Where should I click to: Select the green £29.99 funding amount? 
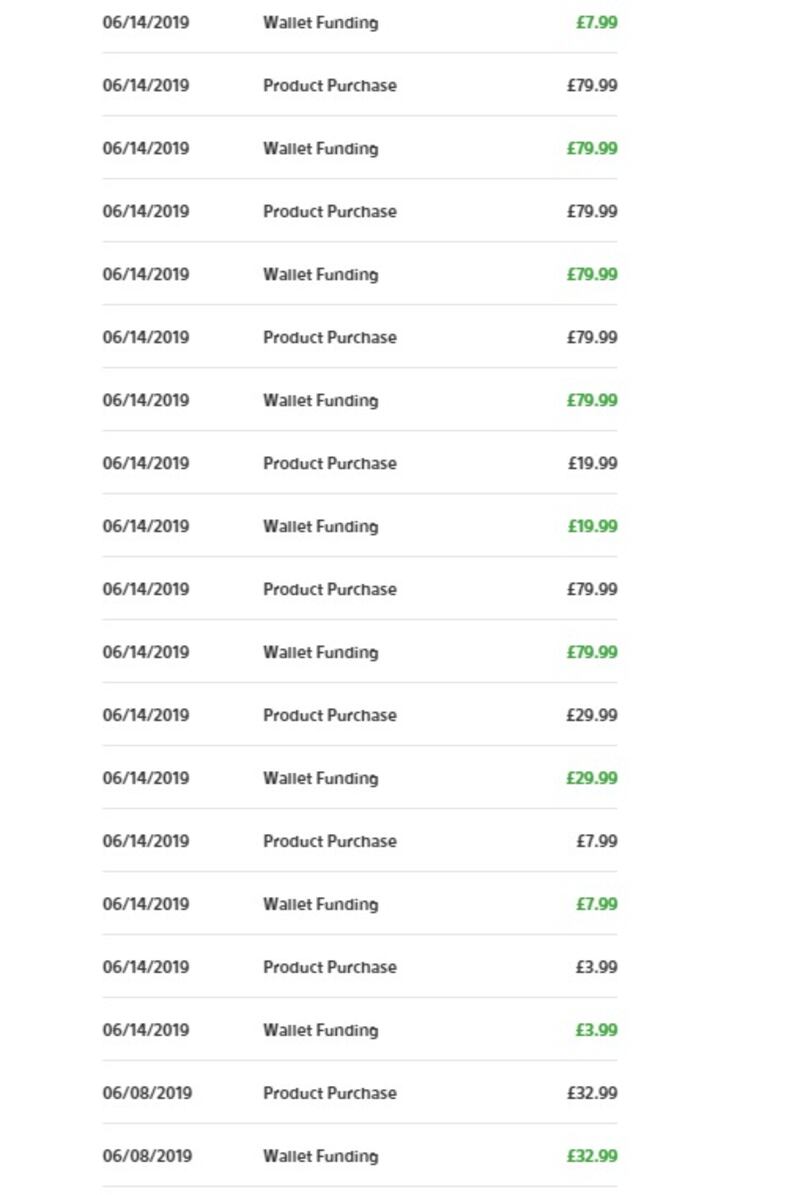592,778
